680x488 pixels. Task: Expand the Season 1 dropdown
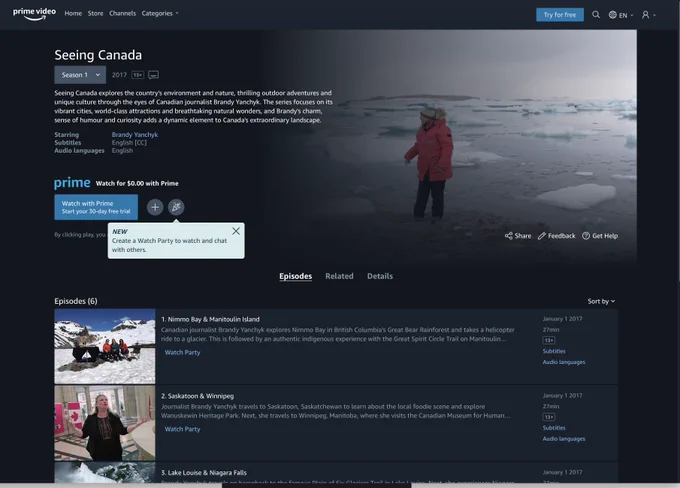[80, 75]
